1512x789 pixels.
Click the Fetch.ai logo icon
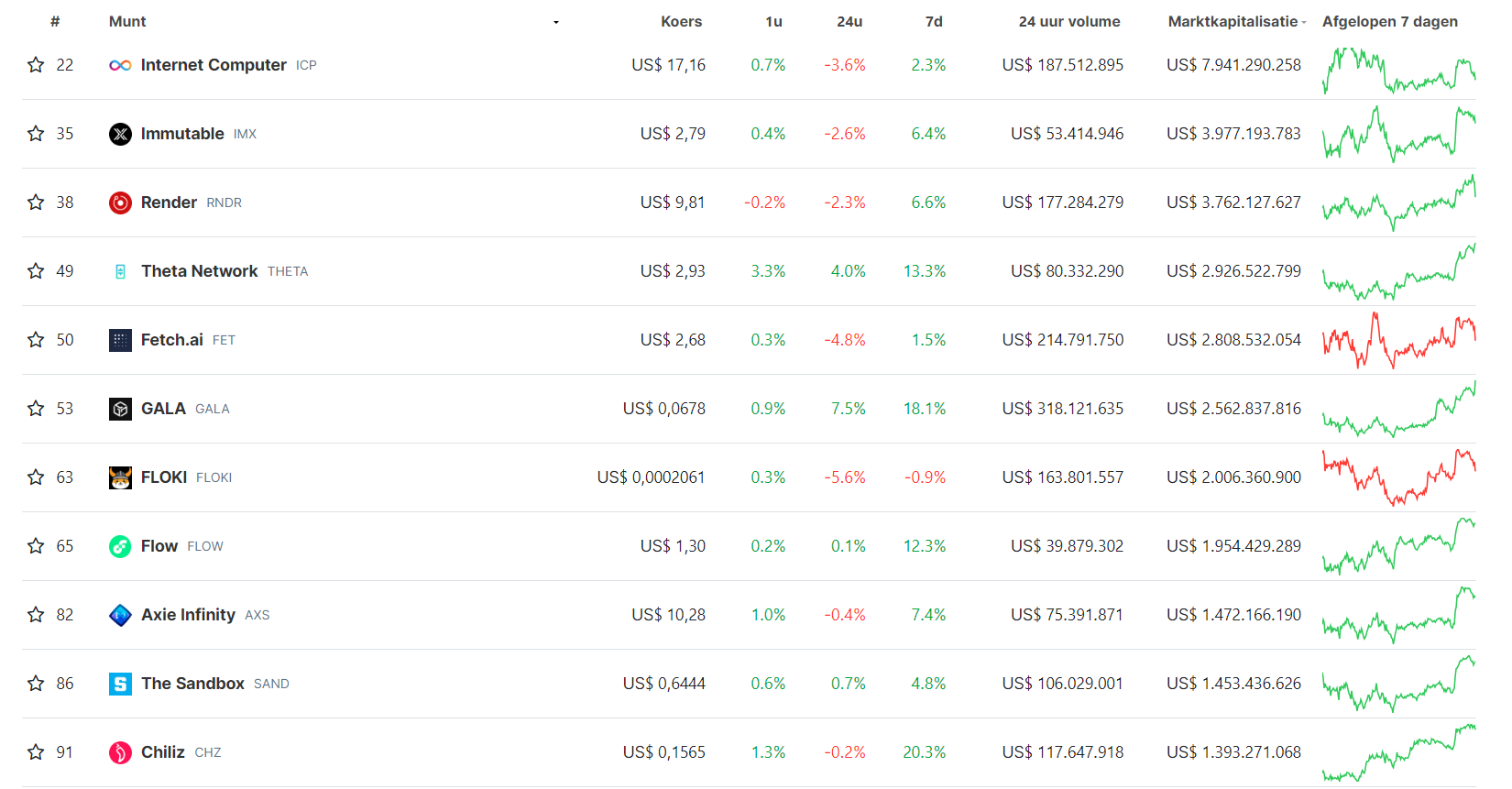coord(120,340)
